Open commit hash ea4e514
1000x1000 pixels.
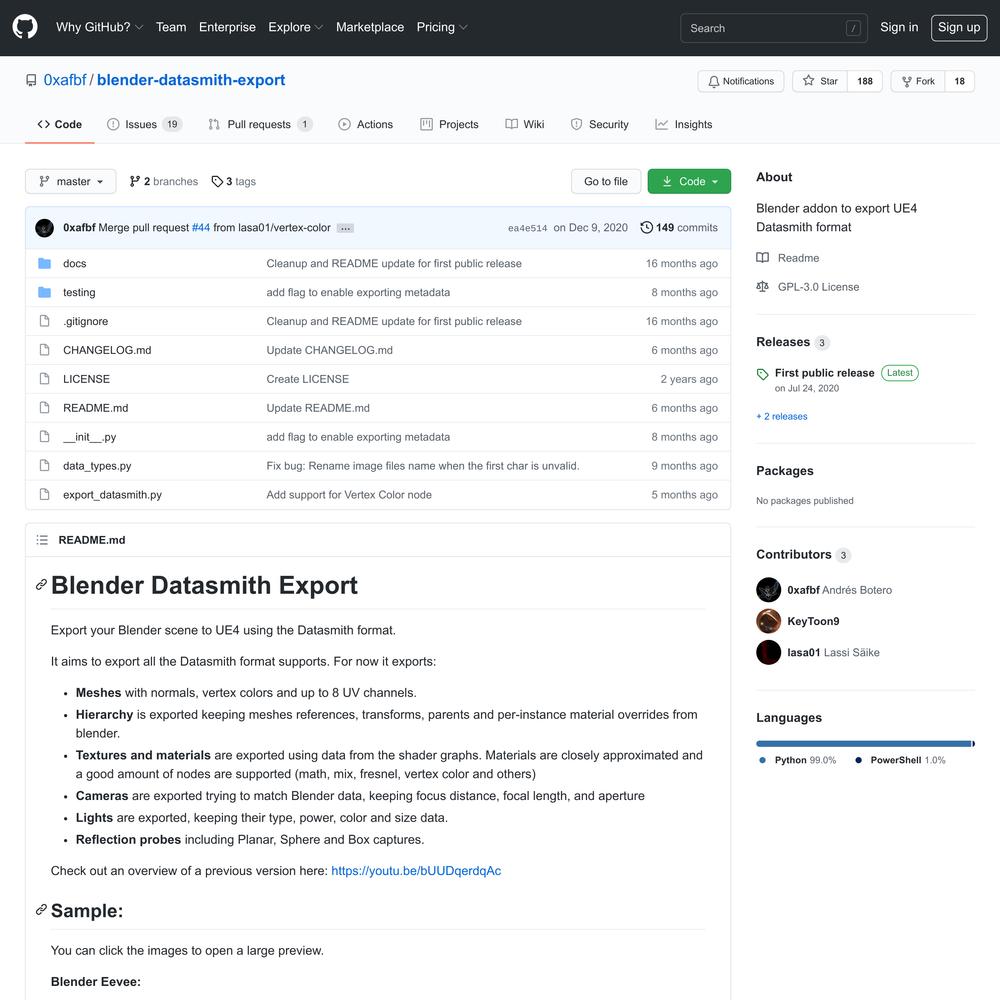527,228
